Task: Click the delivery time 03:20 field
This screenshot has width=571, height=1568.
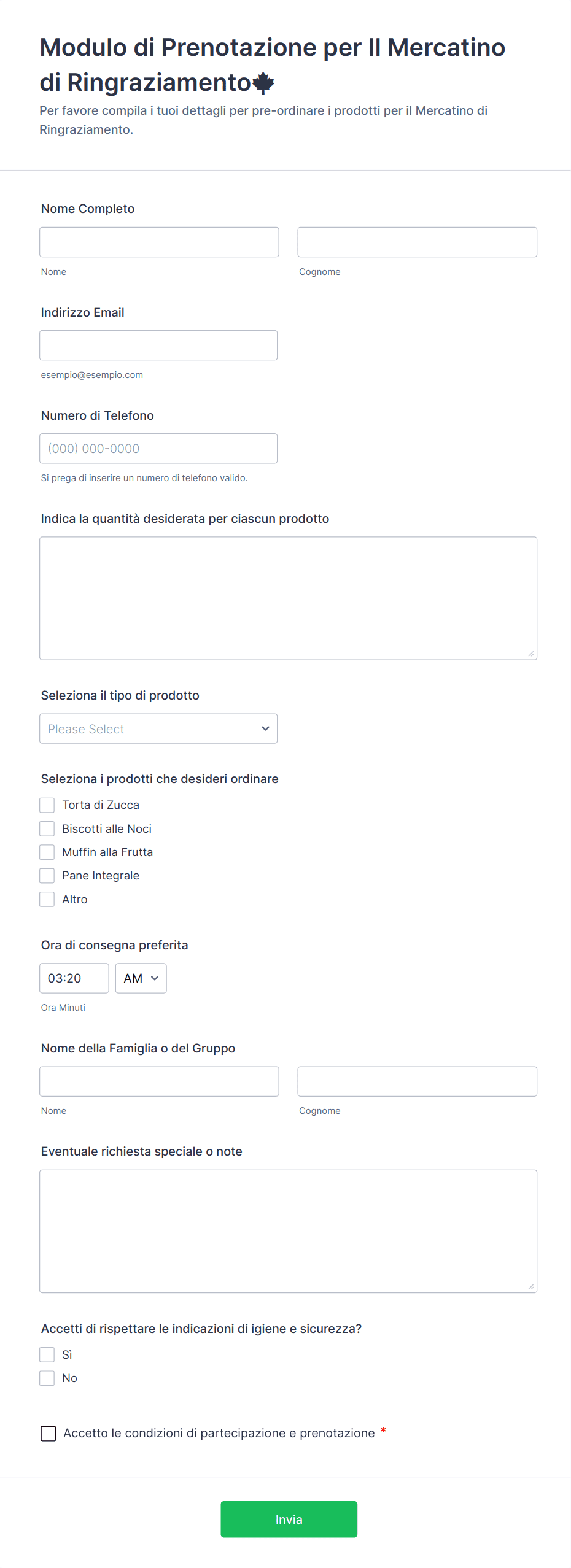Action: 74,978
